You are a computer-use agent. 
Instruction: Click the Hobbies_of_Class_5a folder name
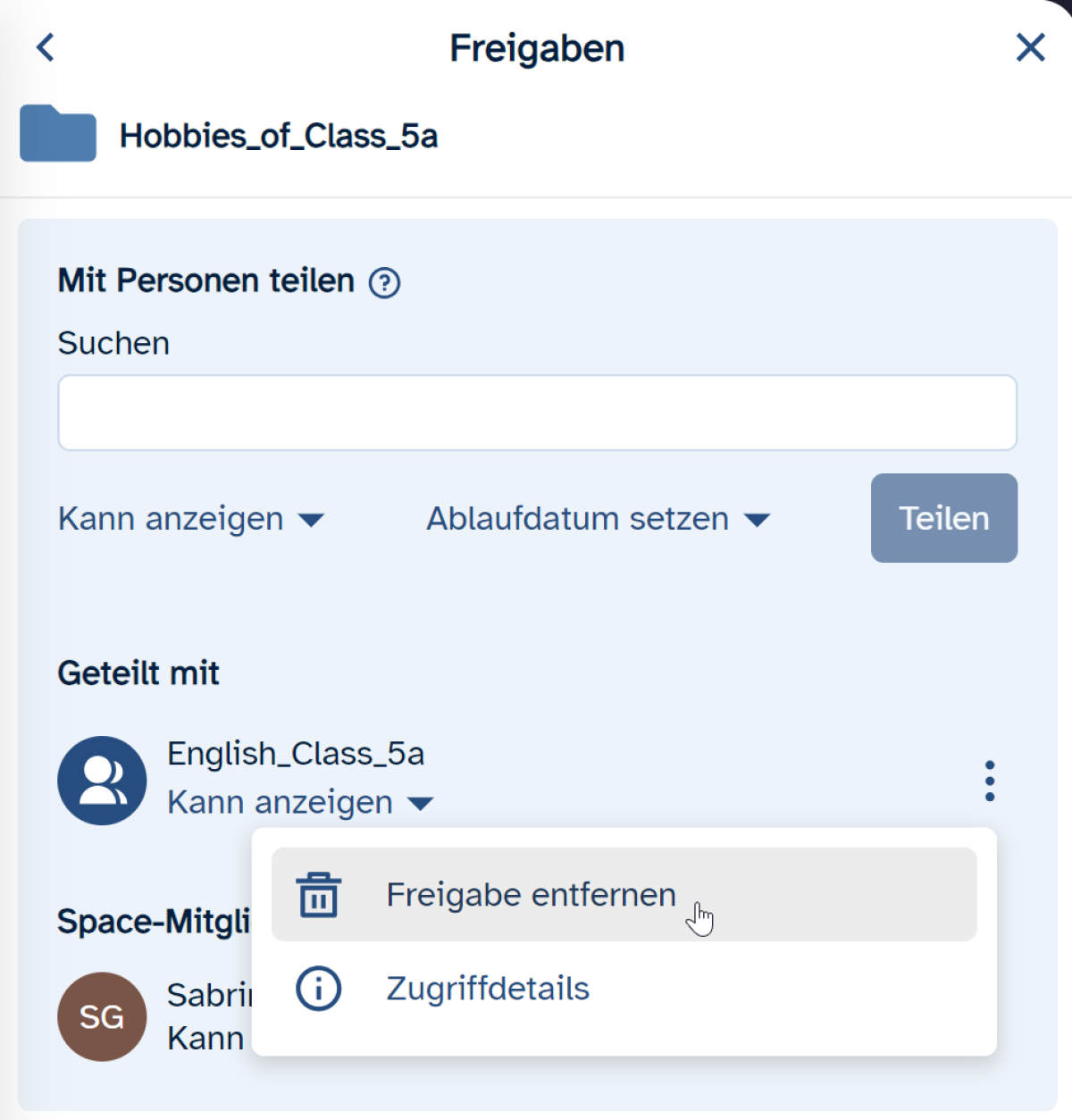tap(279, 136)
